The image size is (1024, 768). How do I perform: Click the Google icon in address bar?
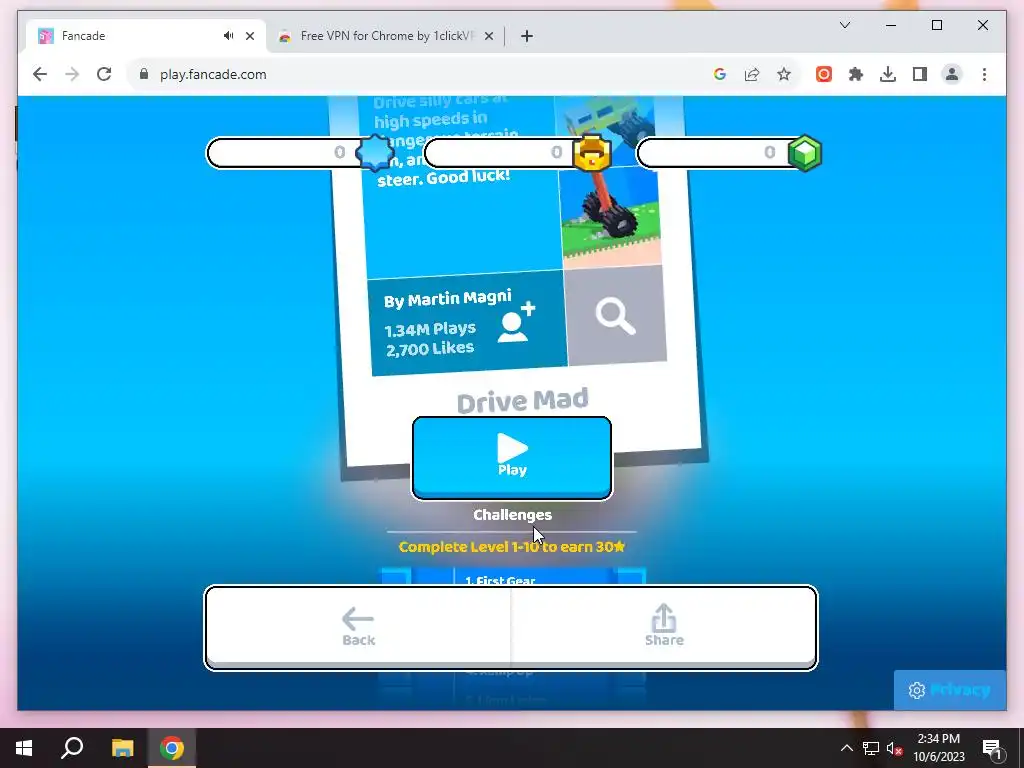(x=720, y=74)
